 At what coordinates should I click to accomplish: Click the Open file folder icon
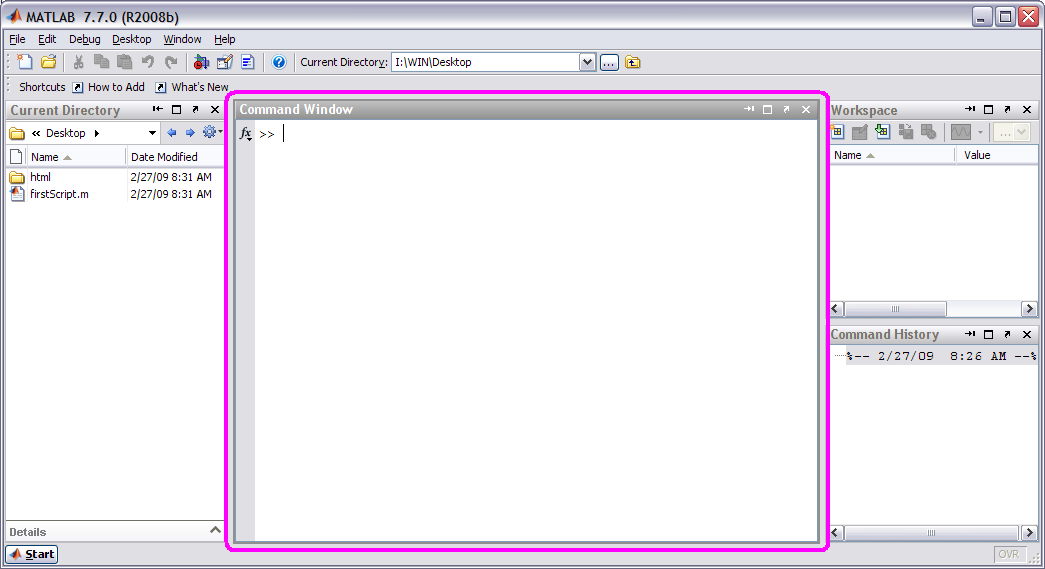coord(48,62)
